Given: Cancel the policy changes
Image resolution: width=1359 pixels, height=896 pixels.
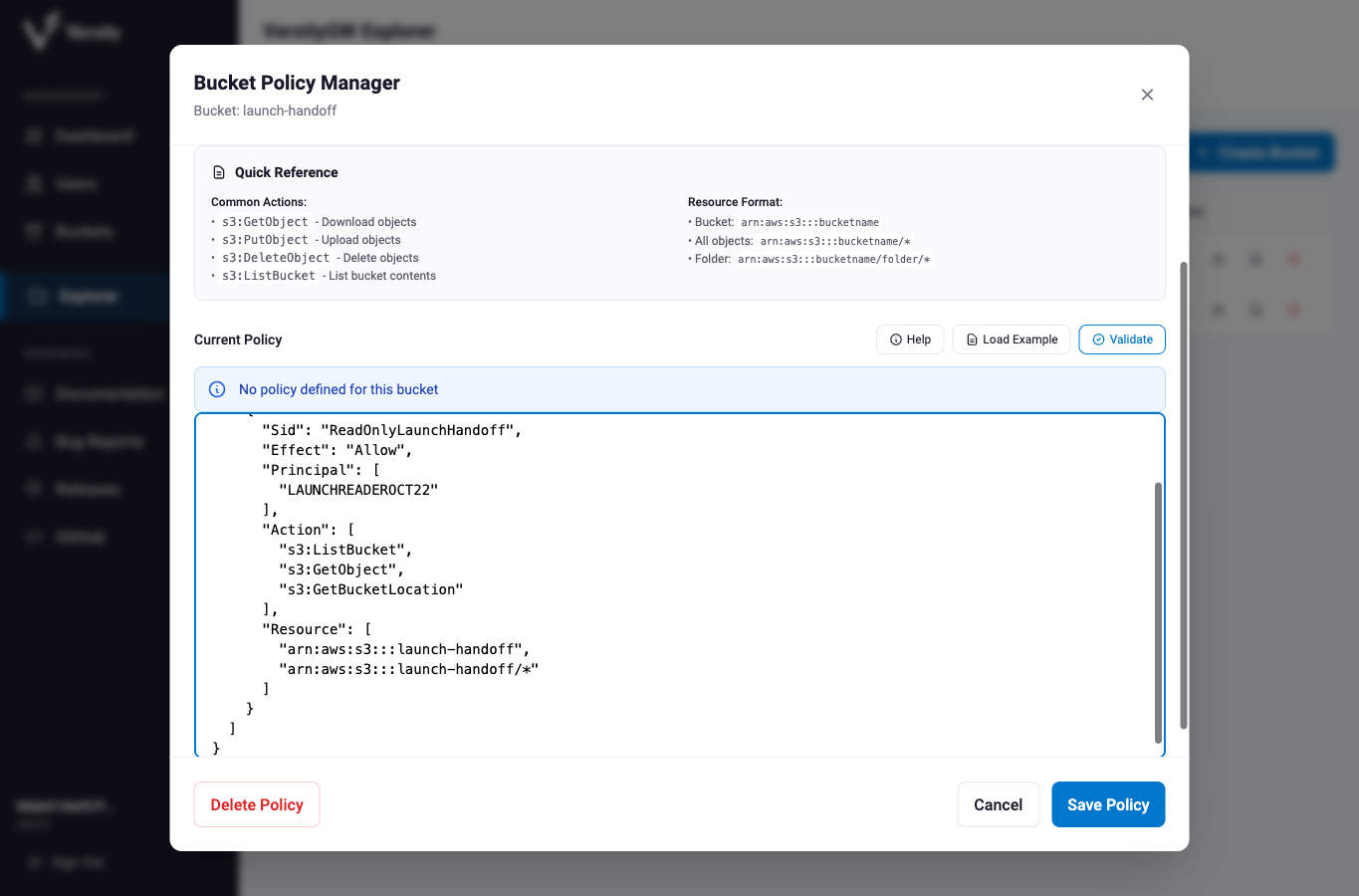Looking at the screenshot, I should click(x=998, y=804).
